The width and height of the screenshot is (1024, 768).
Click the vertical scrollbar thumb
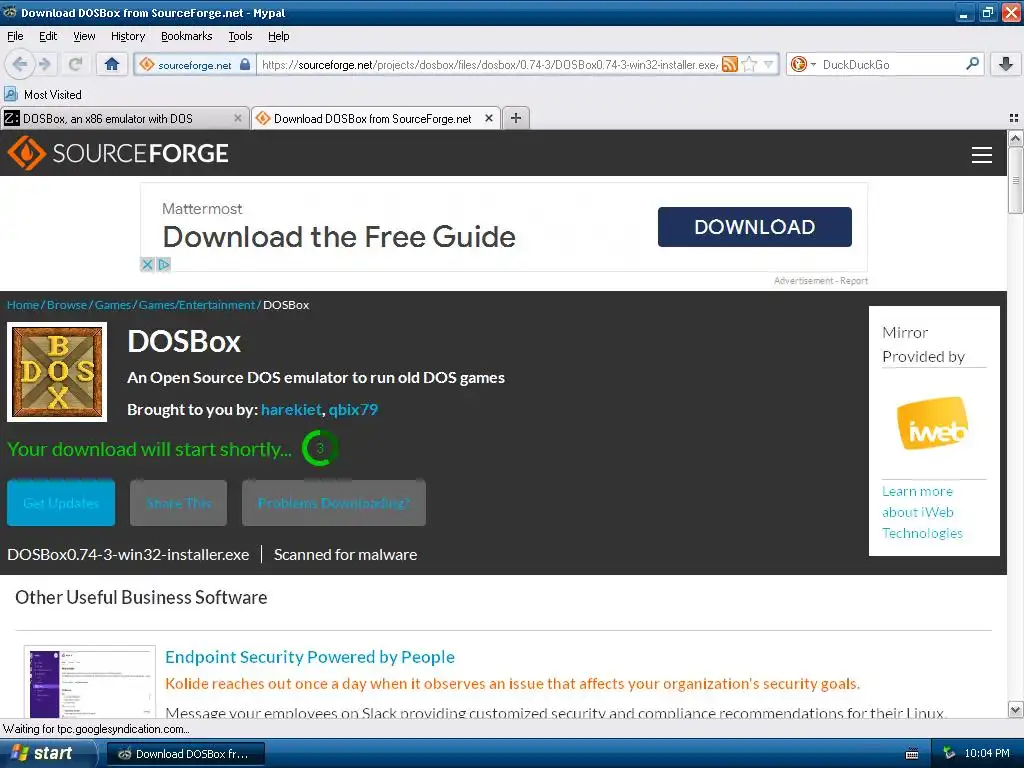[x=1015, y=180]
